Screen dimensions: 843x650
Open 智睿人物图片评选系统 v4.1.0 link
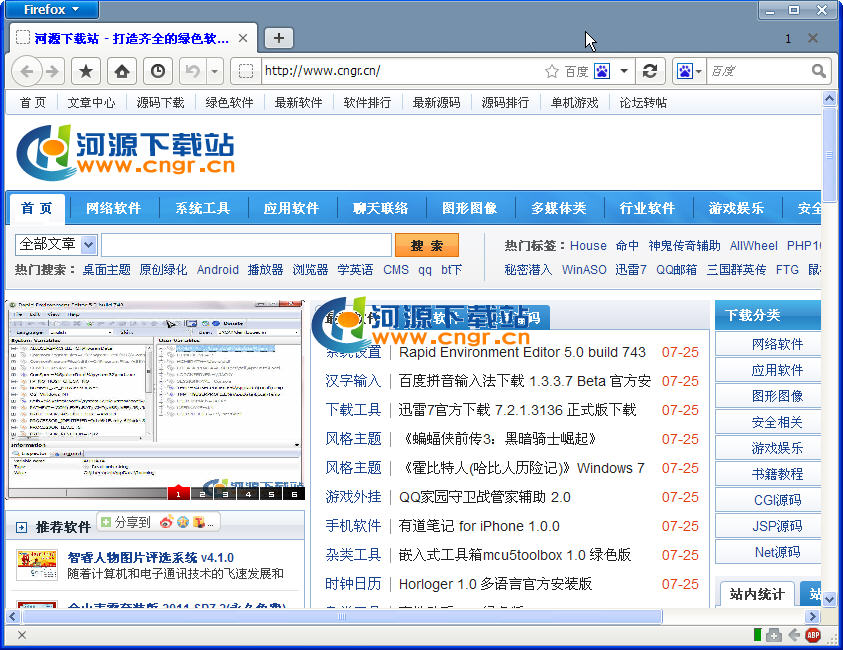(x=151, y=558)
